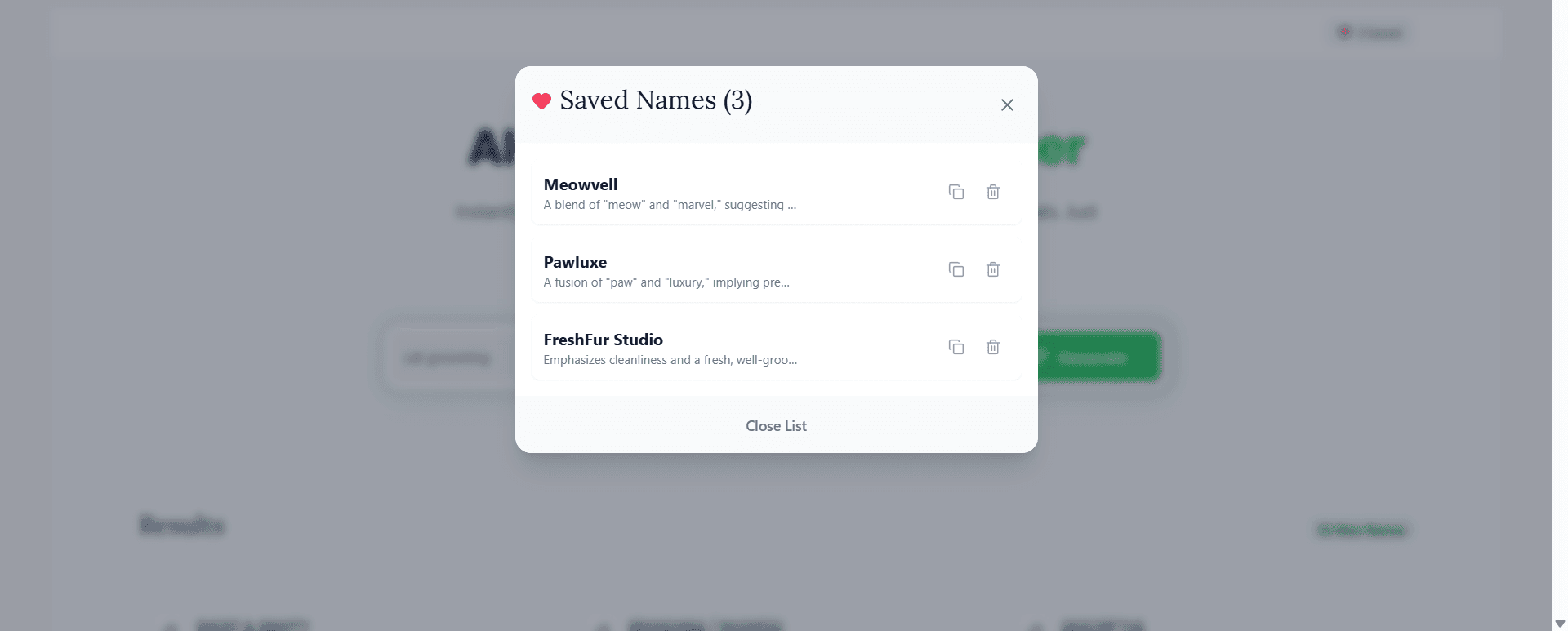Viewport: 1568px width, 631px height.
Task: Copy FreshFur Studio to clipboard
Action: point(956,347)
